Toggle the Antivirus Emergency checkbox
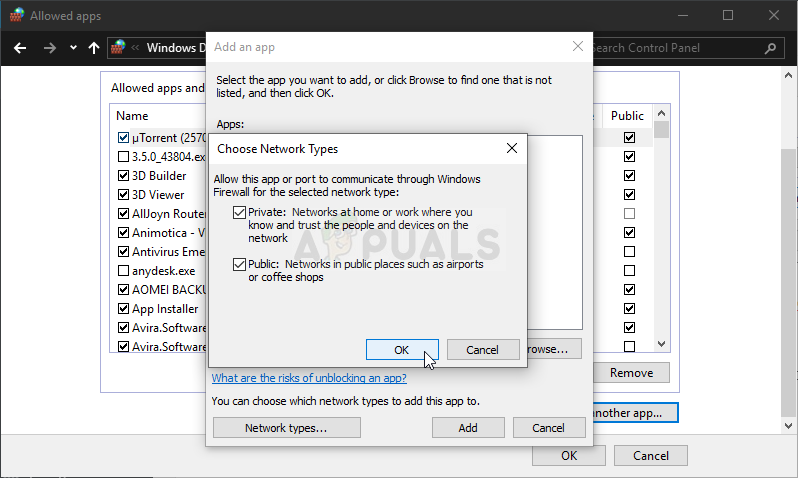 click(123, 251)
